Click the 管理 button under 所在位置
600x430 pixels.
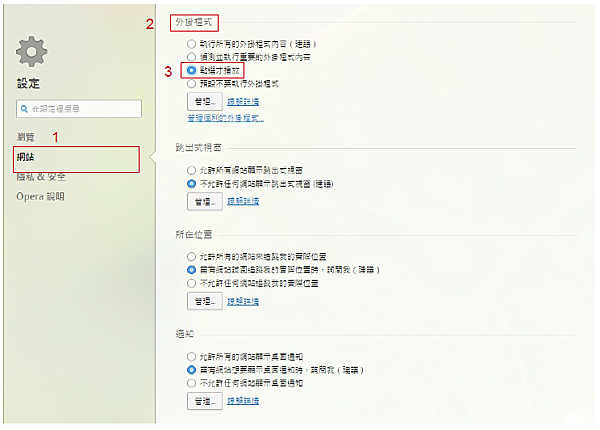coord(205,301)
